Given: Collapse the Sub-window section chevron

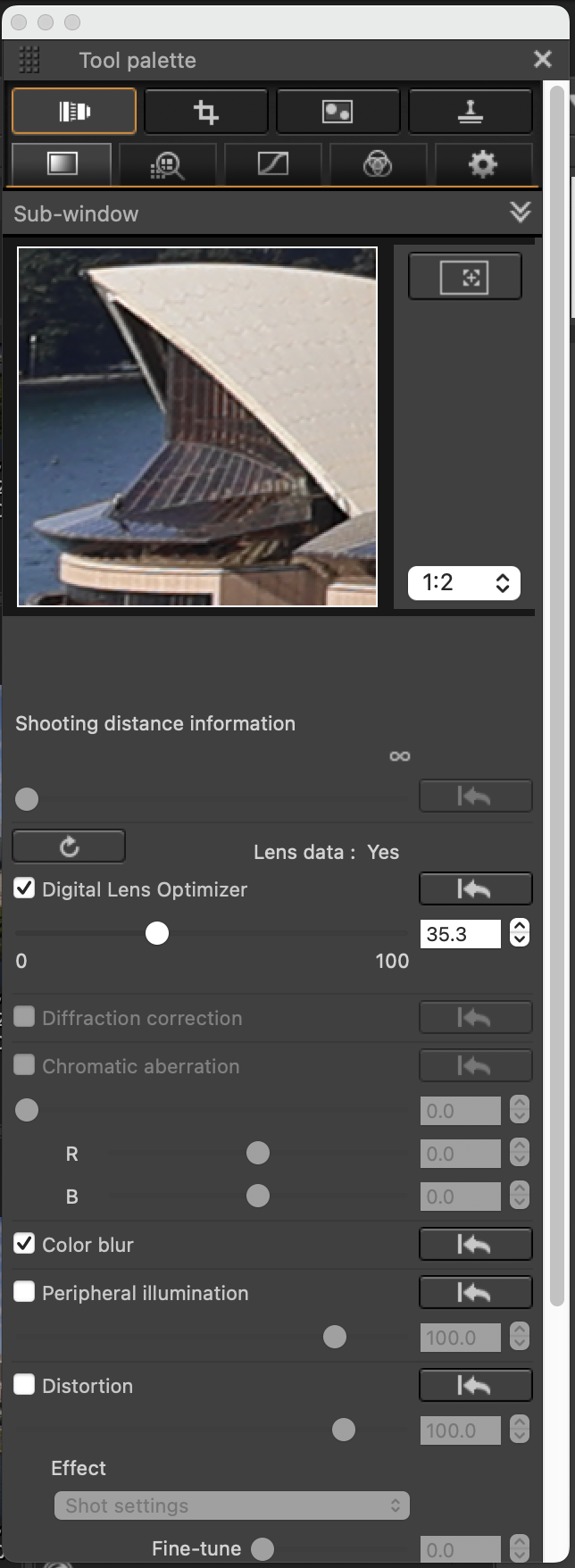Looking at the screenshot, I should [x=520, y=213].
